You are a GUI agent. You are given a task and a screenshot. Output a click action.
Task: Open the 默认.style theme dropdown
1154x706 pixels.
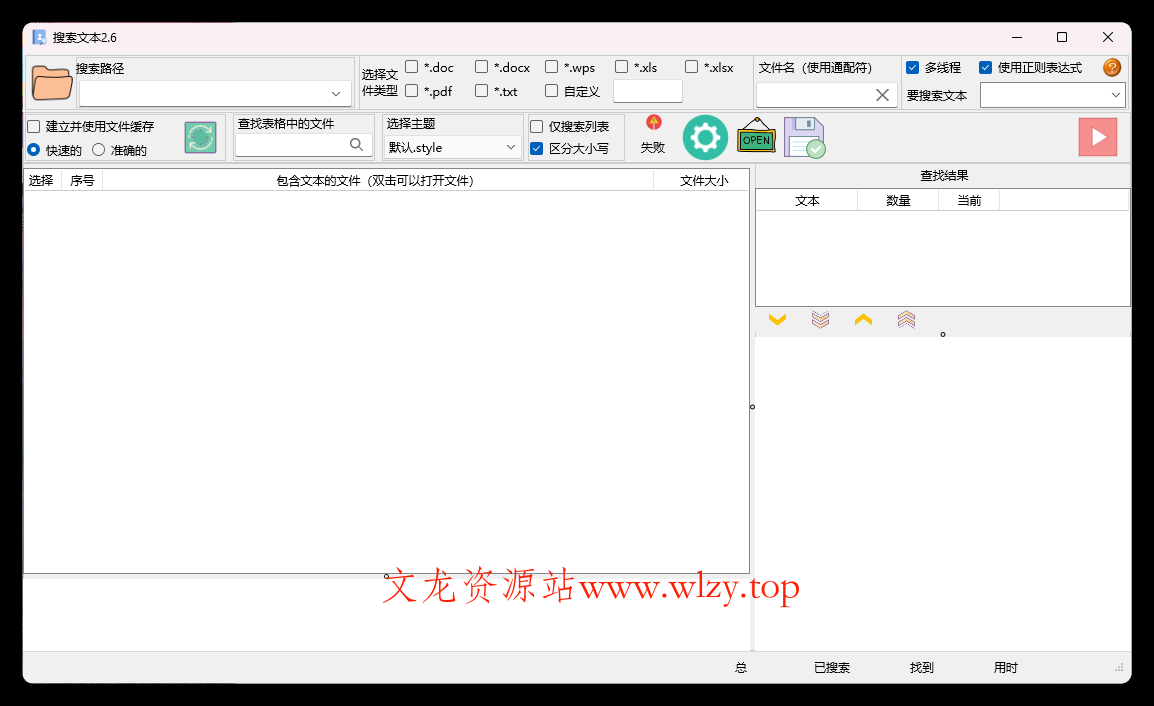509,146
